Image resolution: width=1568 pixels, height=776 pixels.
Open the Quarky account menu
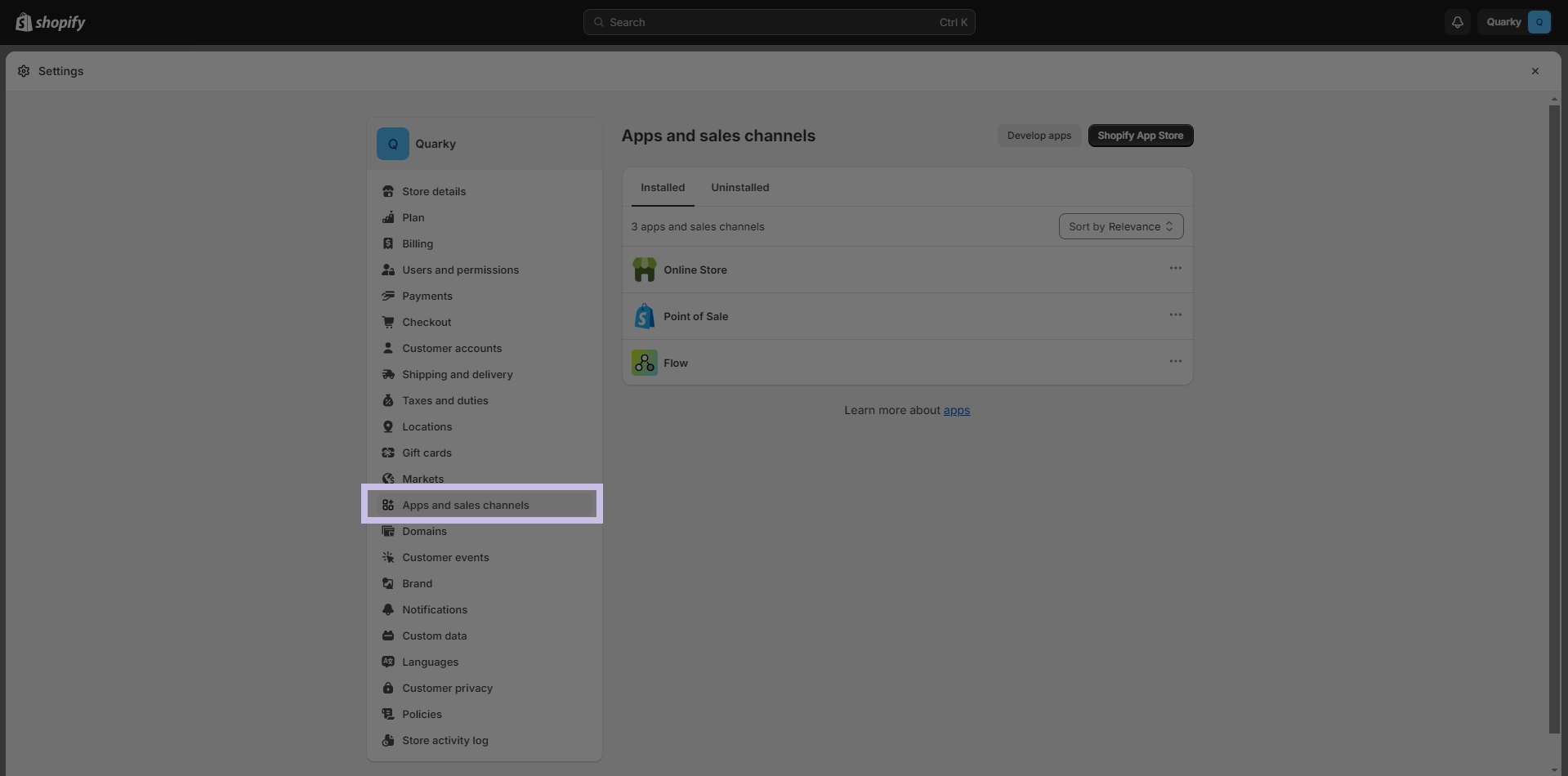coord(1514,22)
